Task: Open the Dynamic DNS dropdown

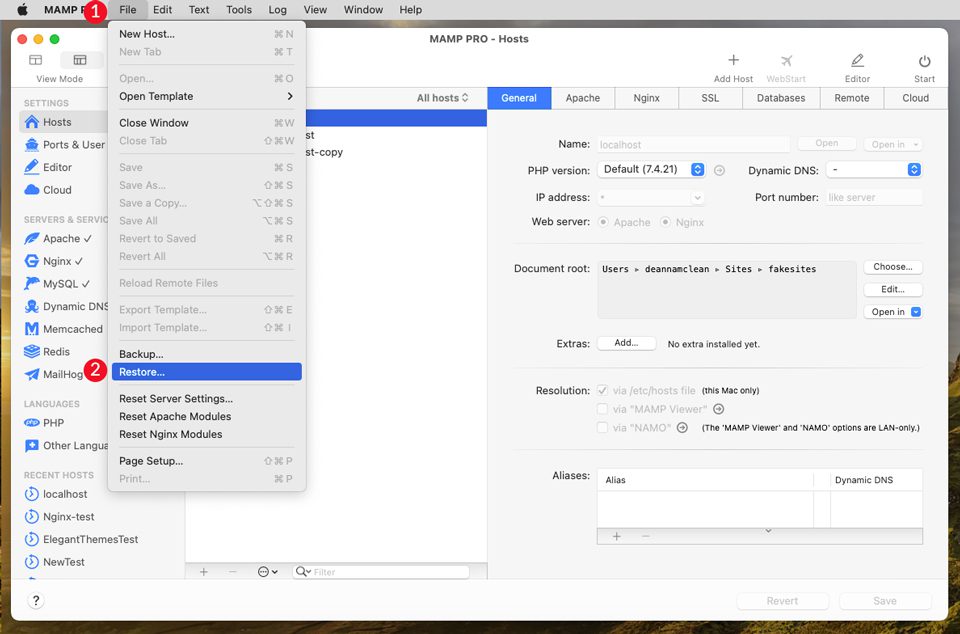Action: [874, 170]
